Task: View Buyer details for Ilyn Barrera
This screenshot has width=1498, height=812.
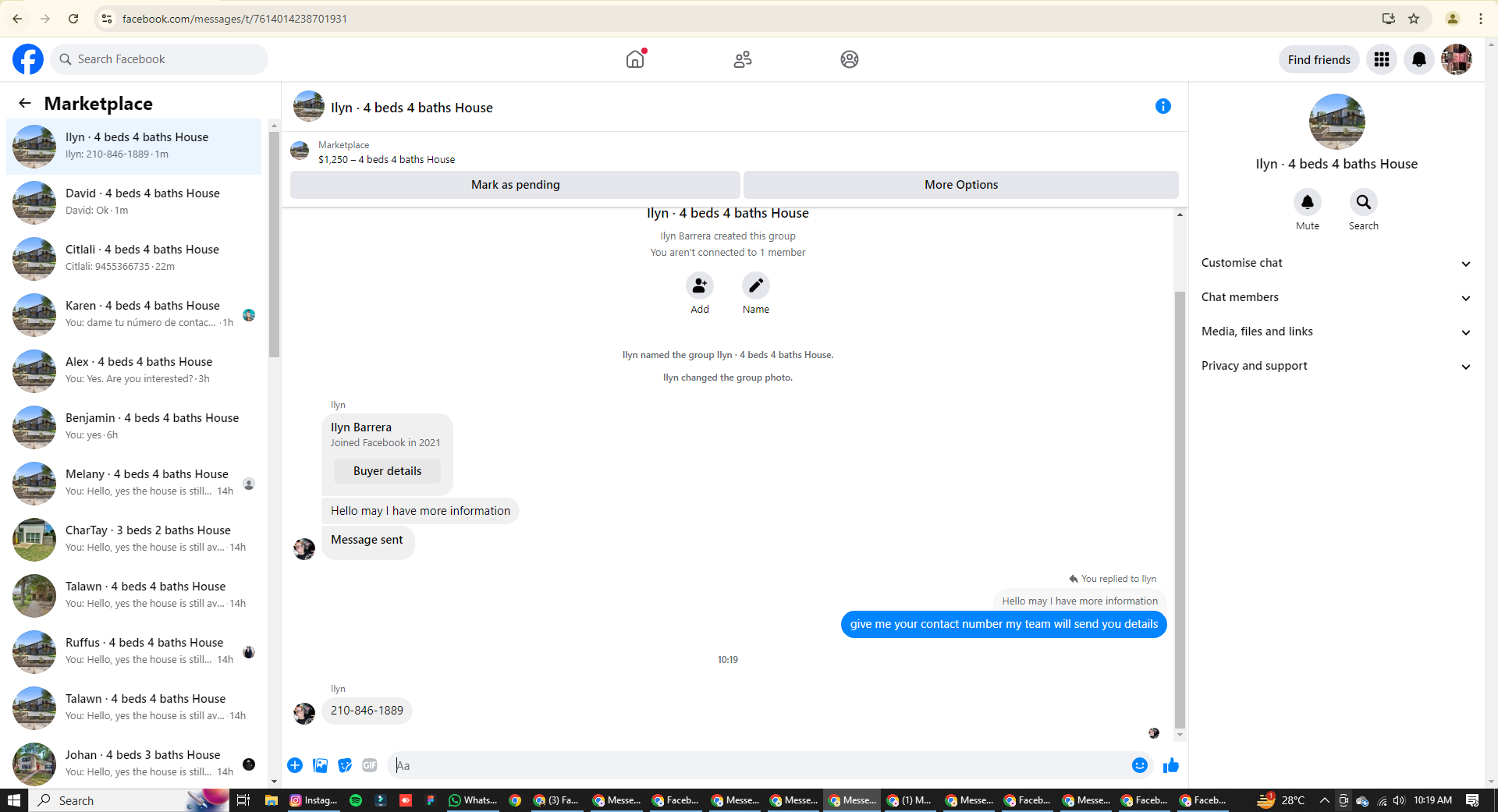Action: [387, 471]
